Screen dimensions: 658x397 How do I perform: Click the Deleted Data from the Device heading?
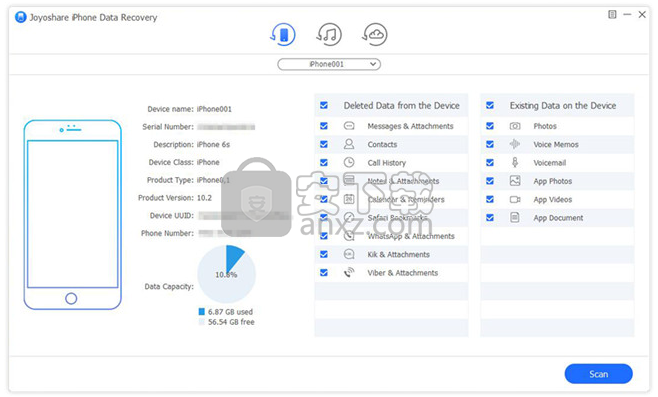click(402, 106)
